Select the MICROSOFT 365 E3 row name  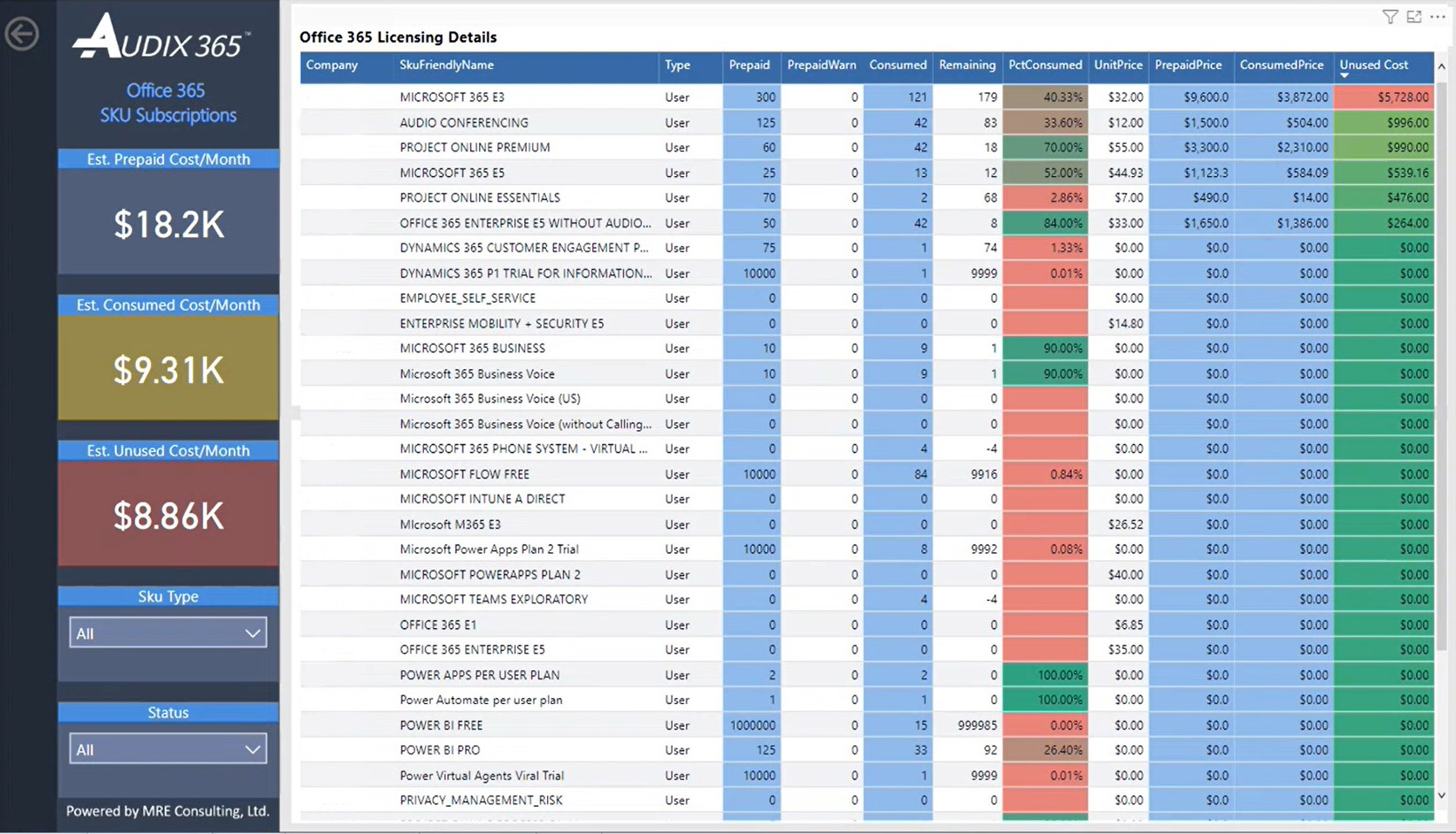pyautogui.click(x=452, y=98)
